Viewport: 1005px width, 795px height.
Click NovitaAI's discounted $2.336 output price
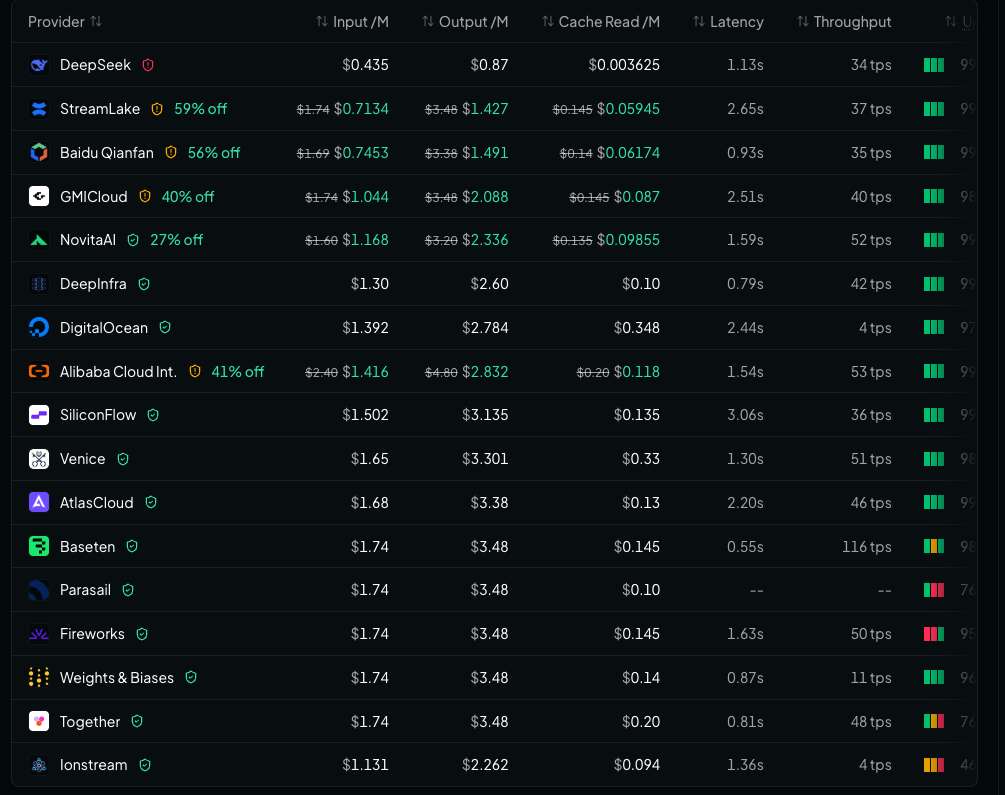485,240
